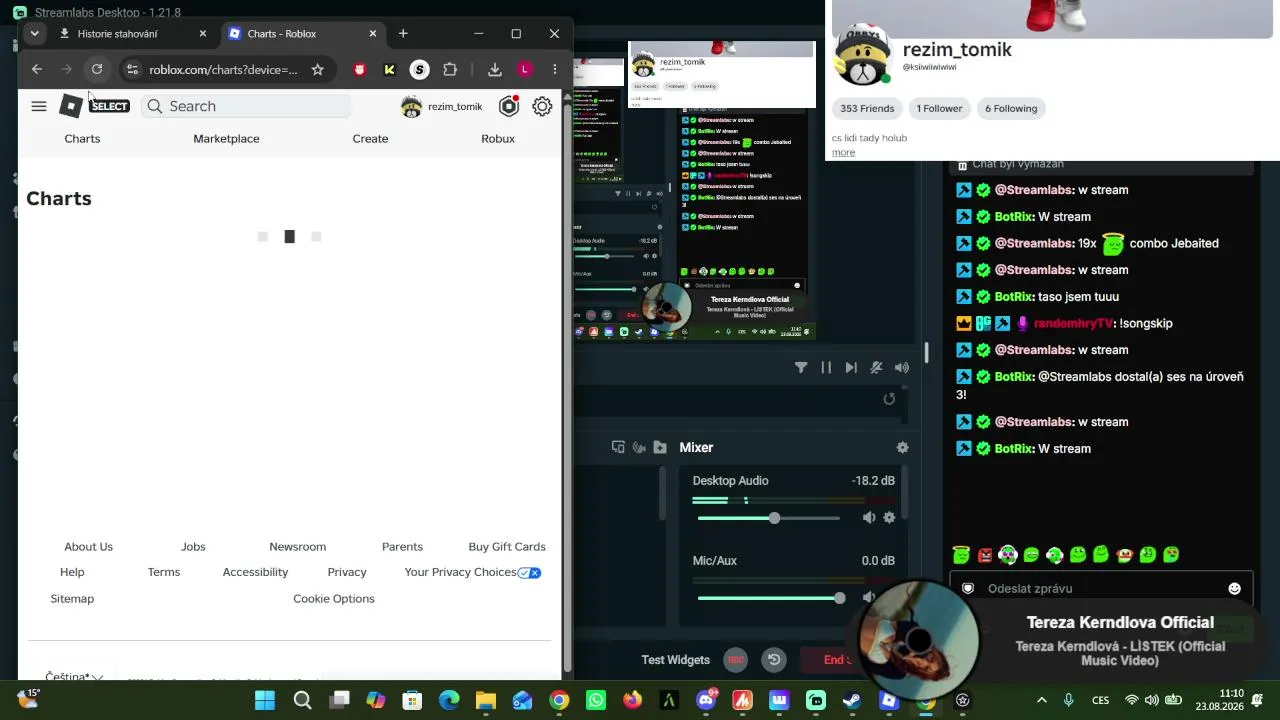Click the Roblox Search field

coord(247,106)
